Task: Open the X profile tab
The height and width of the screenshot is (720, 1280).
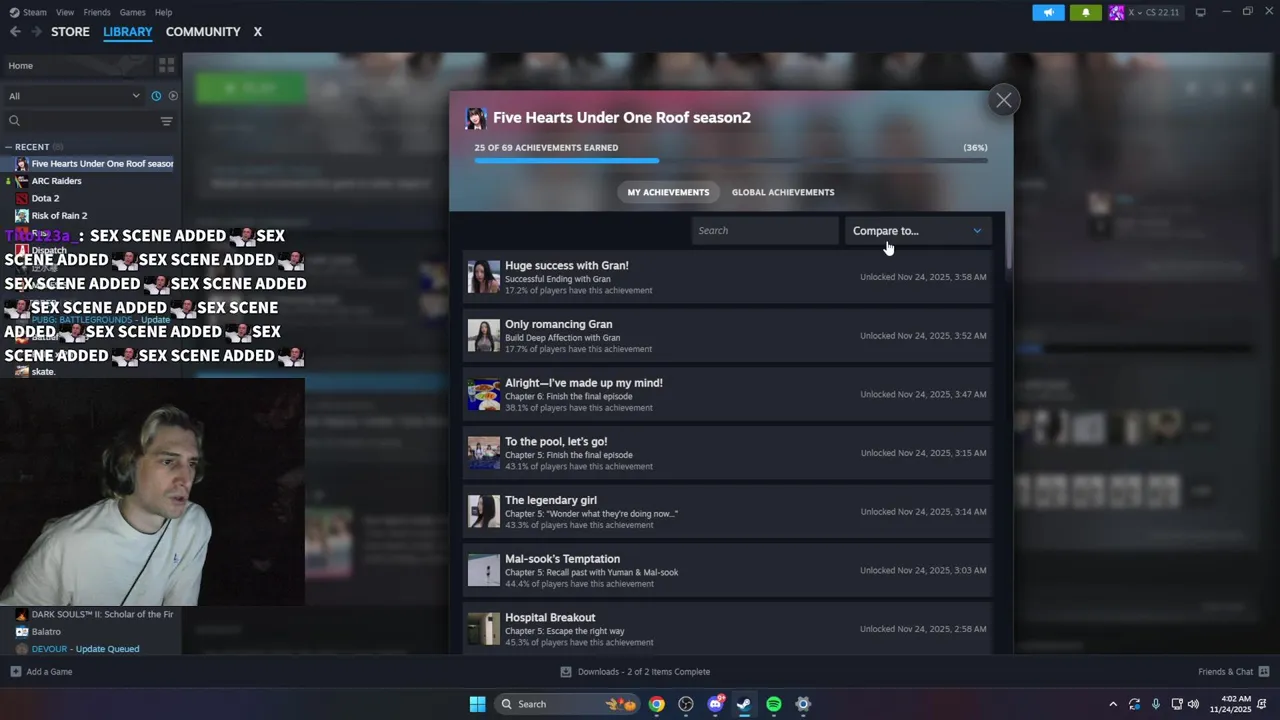Action: tap(257, 32)
